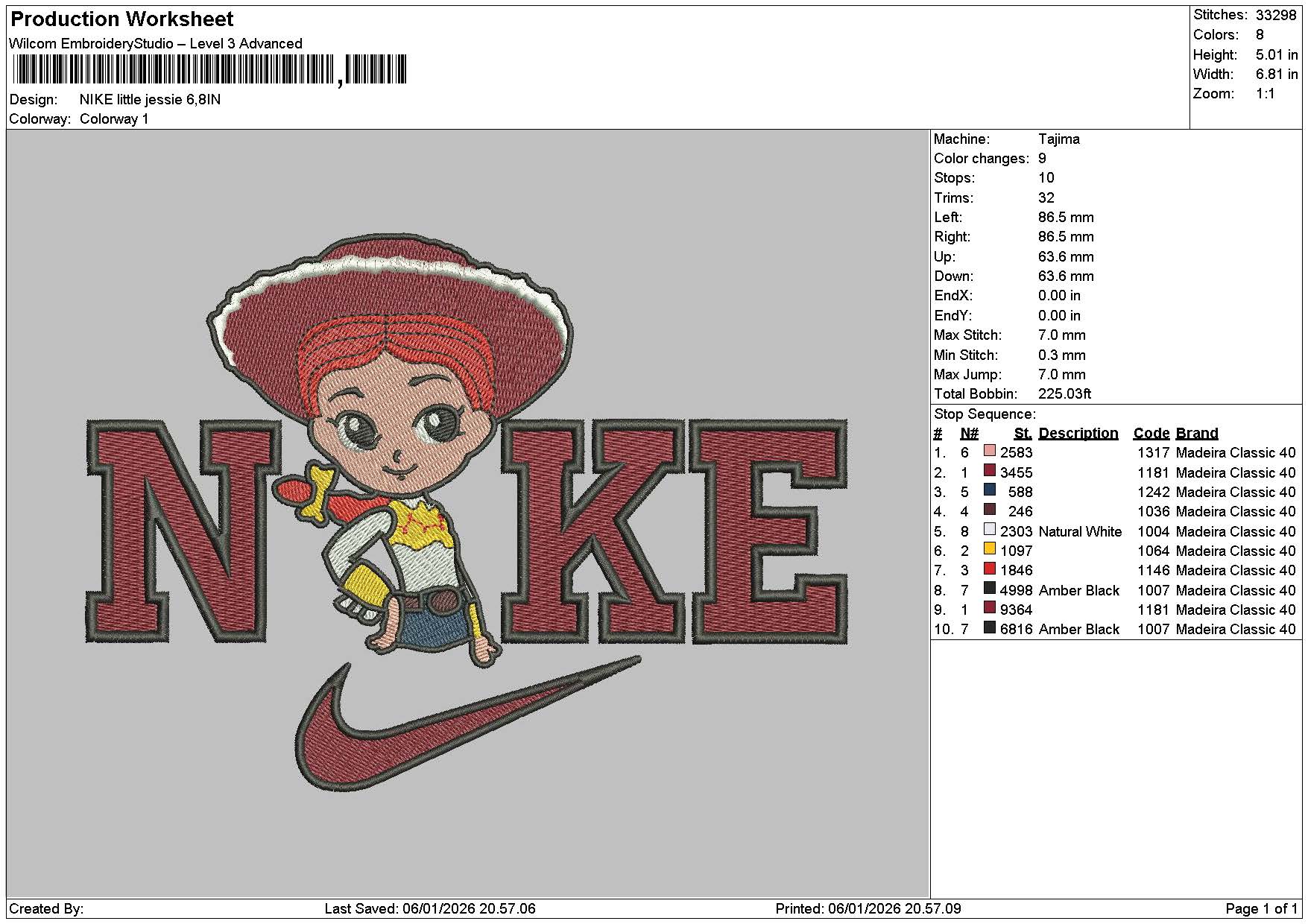The image size is (1308, 924).
Task: Click the Stitches value 33298
Action: pyautogui.click(x=1276, y=15)
